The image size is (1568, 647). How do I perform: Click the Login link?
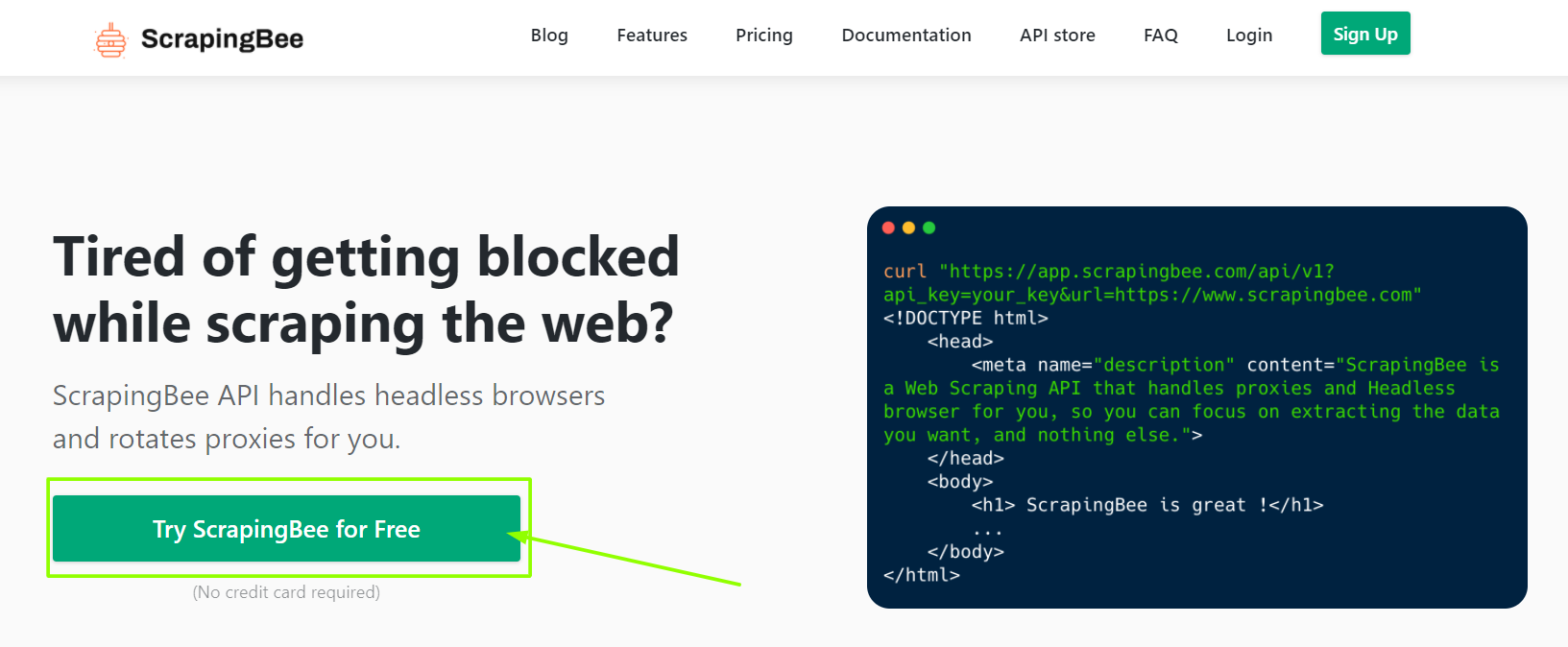click(x=1249, y=36)
